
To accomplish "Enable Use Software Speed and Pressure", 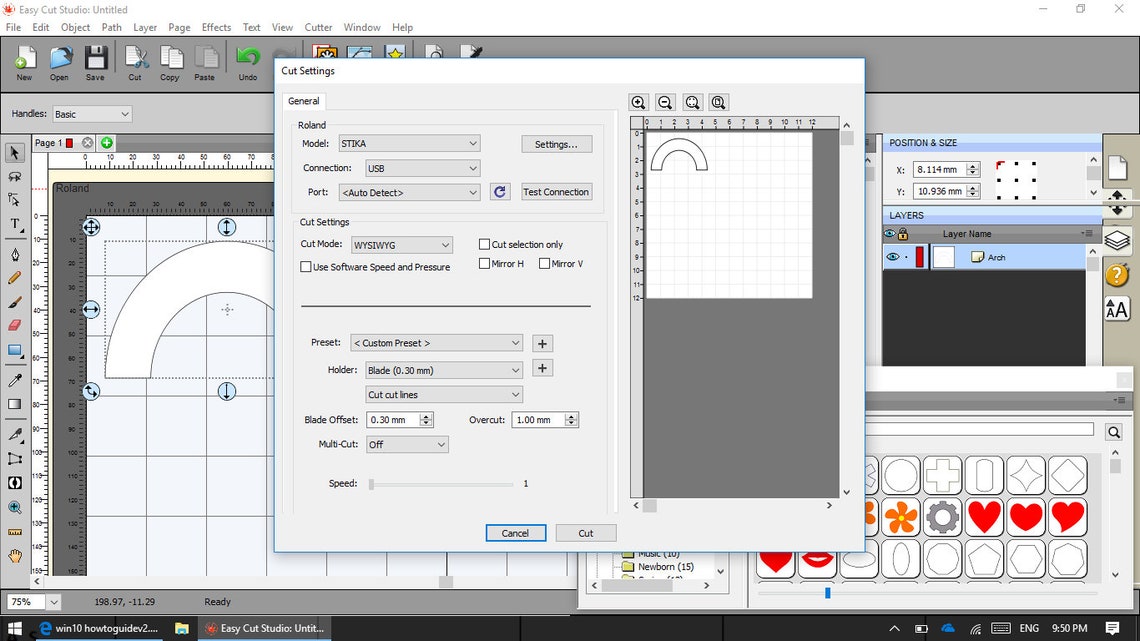I will 306,266.
